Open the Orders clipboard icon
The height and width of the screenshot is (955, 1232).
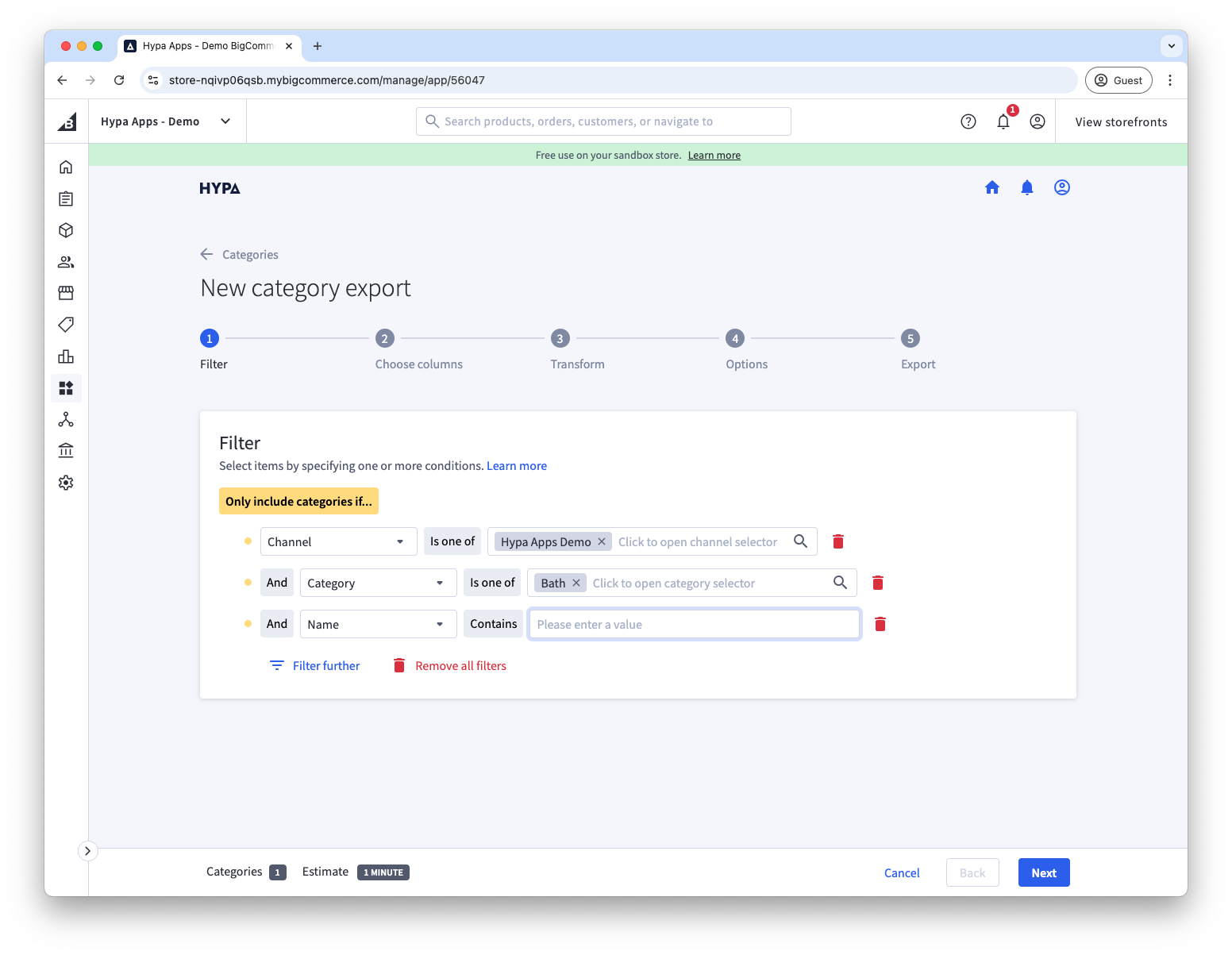click(66, 198)
